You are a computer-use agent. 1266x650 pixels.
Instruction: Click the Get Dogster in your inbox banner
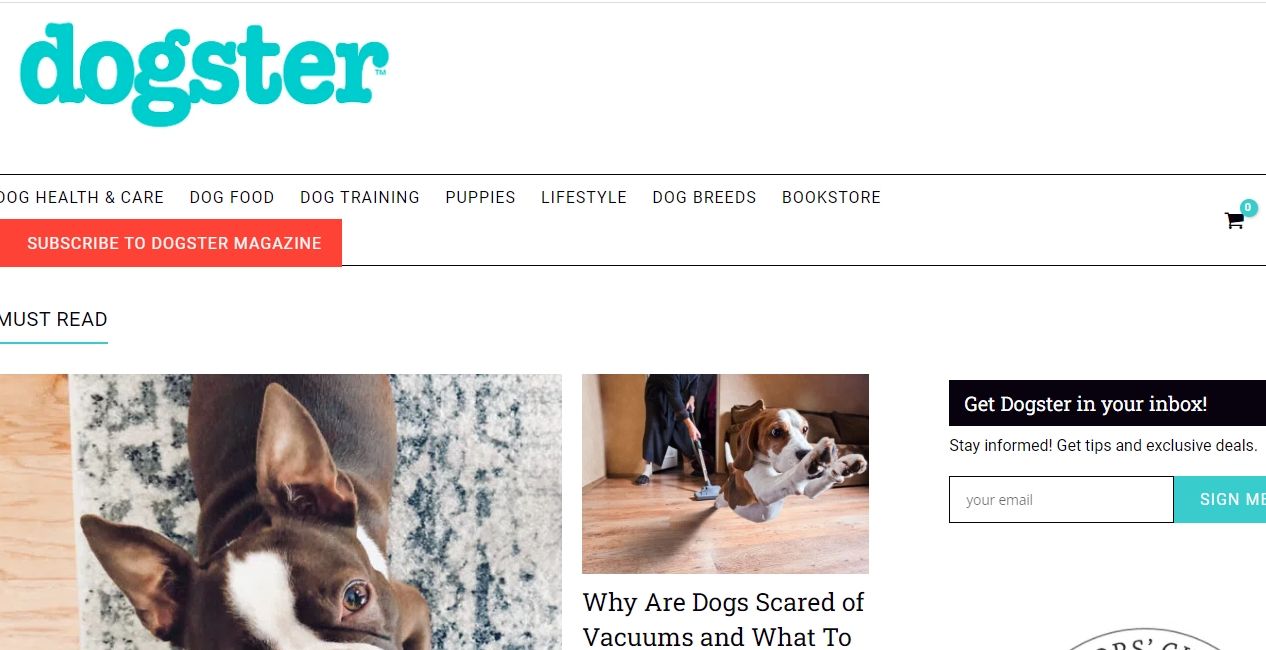click(x=1107, y=404)
